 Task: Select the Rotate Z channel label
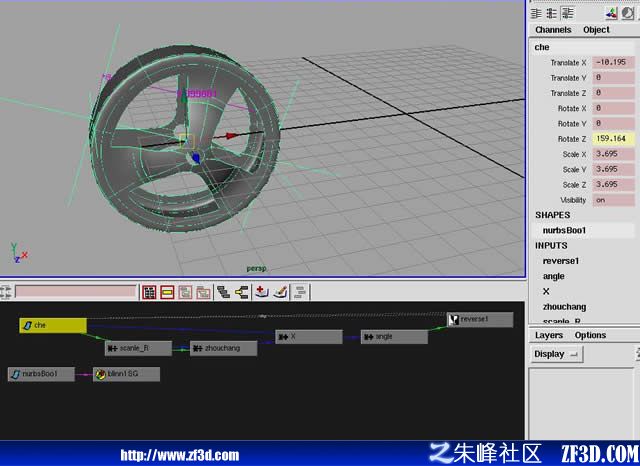572,139
